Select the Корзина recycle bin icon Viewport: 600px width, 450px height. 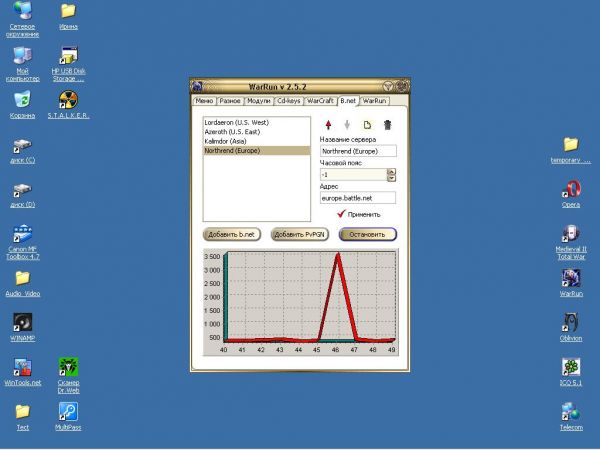coord(22,105)
